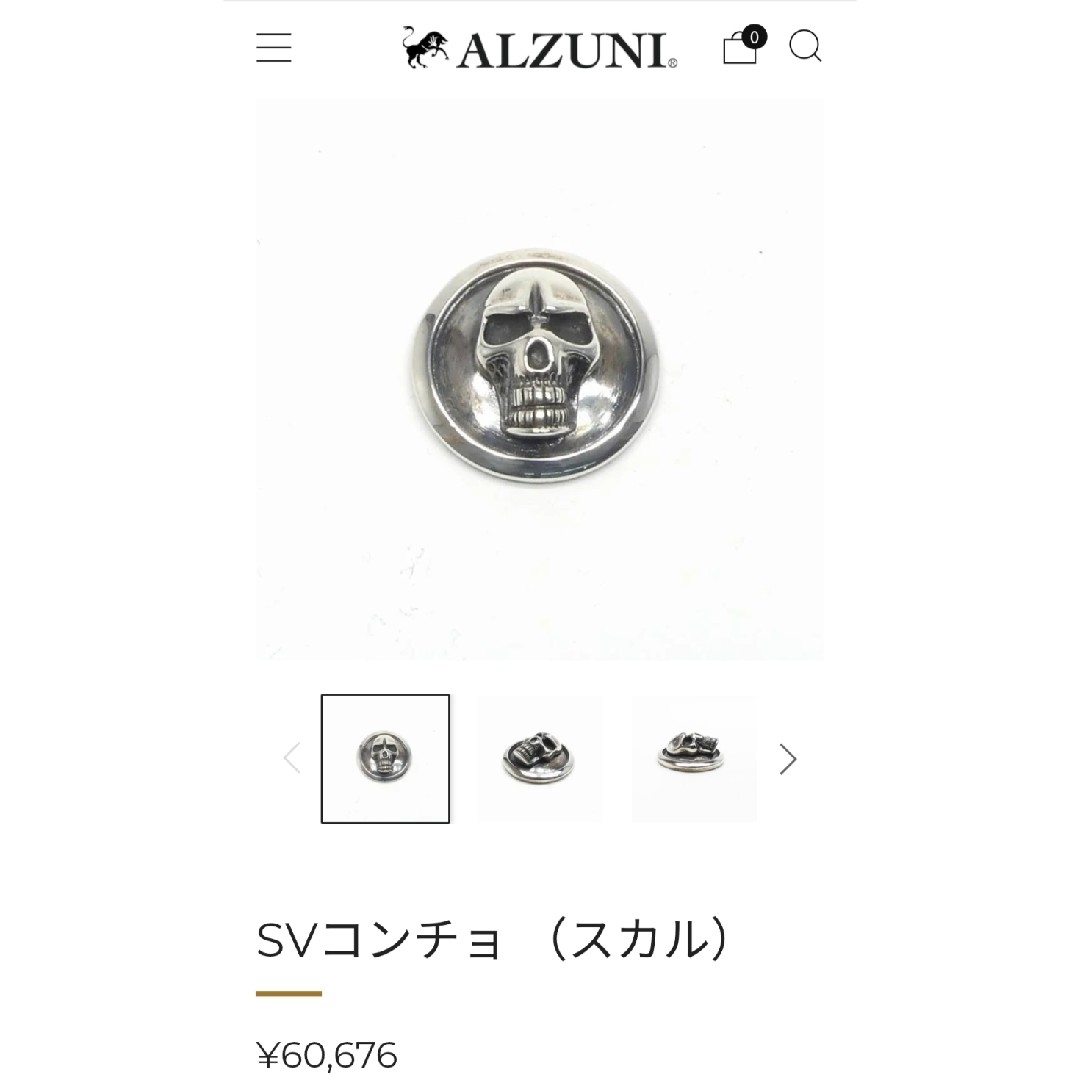Click the SVコンチョ（スカル） product title
The width and height of the screenshot is (1080, 1080).
click(493, 939)
